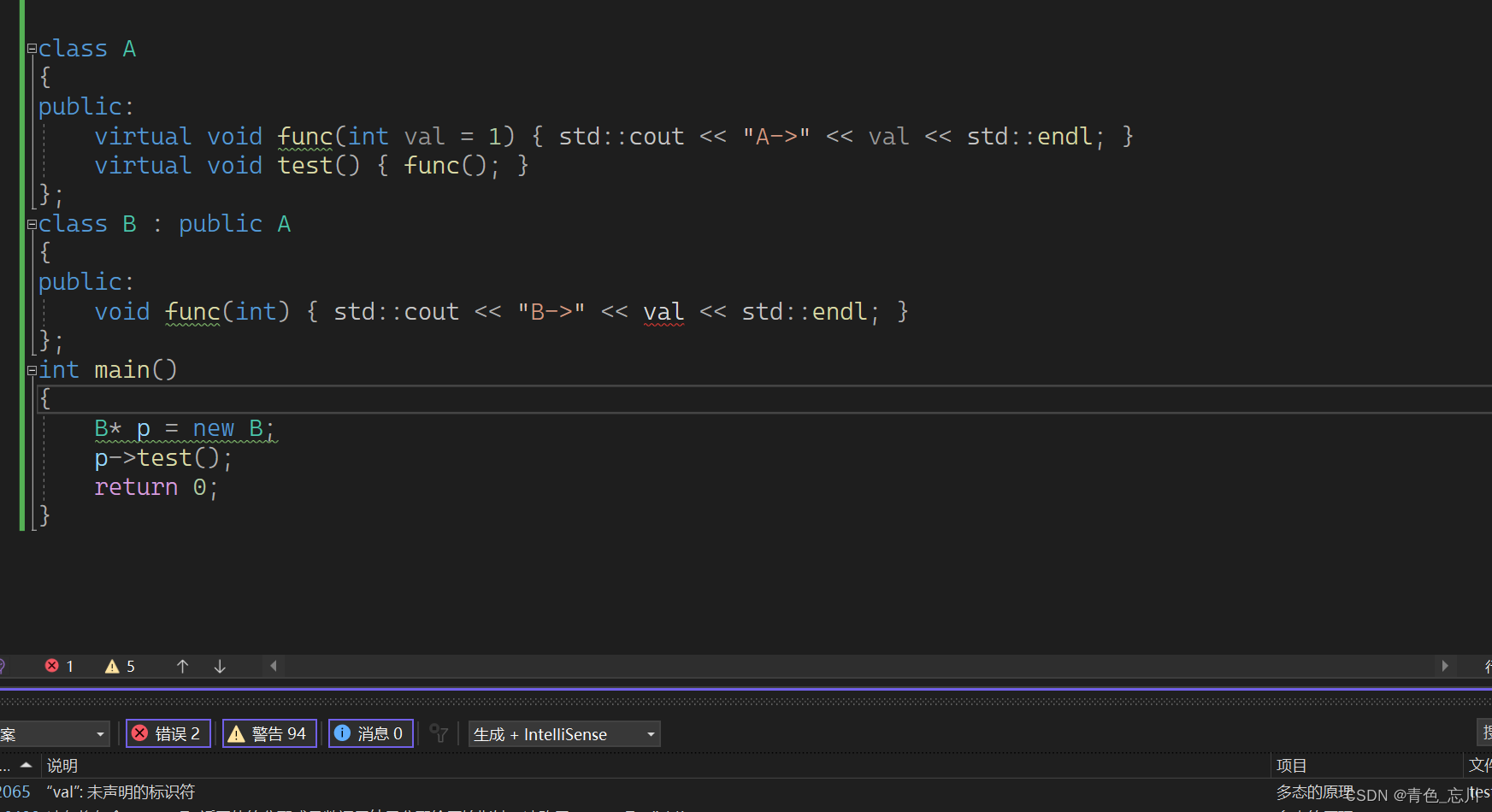
Task: Click the return 0; statement
Action: 156,487
